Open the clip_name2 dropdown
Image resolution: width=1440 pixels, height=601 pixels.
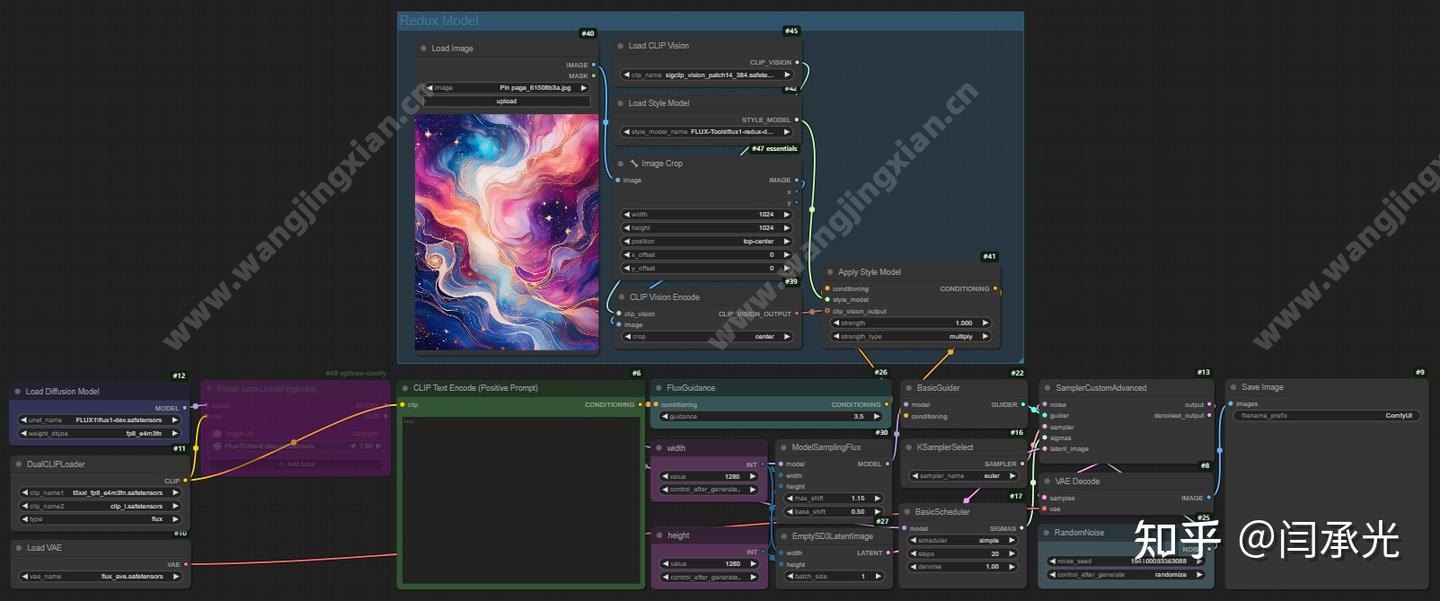pyautogui.click(x=100, y=506)
